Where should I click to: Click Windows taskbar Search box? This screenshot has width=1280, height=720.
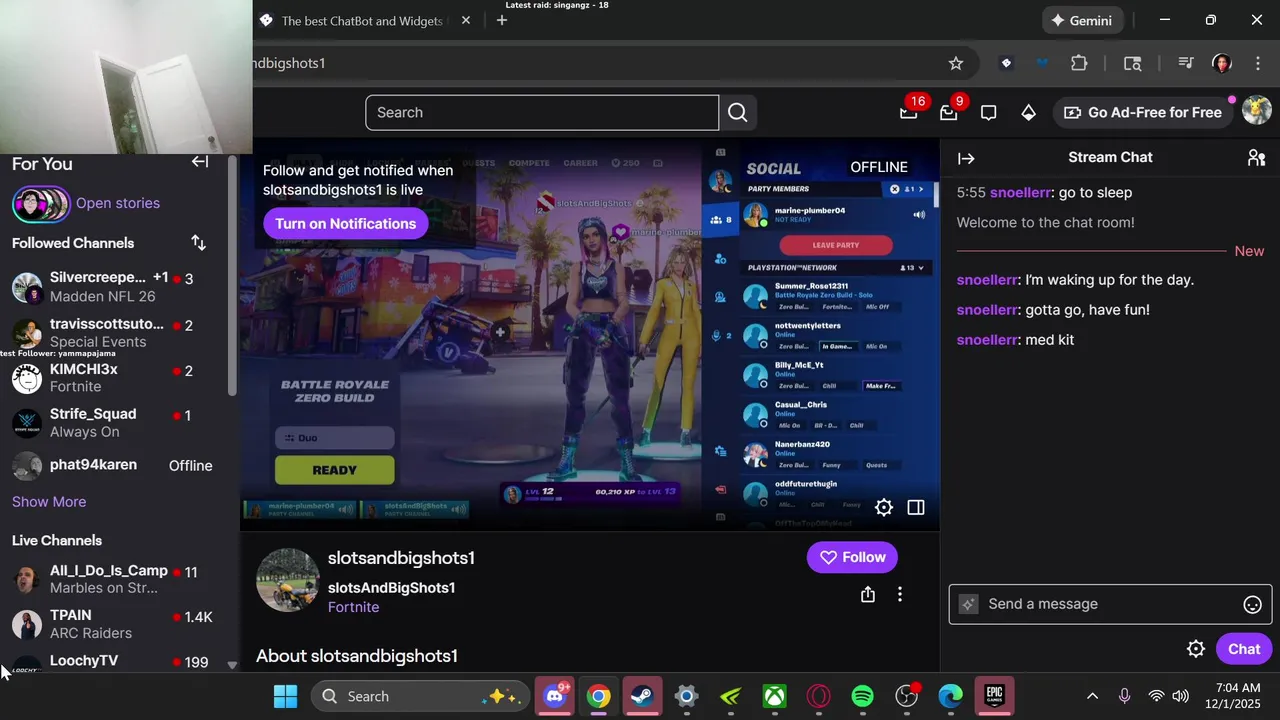click(x=419, y=696)
